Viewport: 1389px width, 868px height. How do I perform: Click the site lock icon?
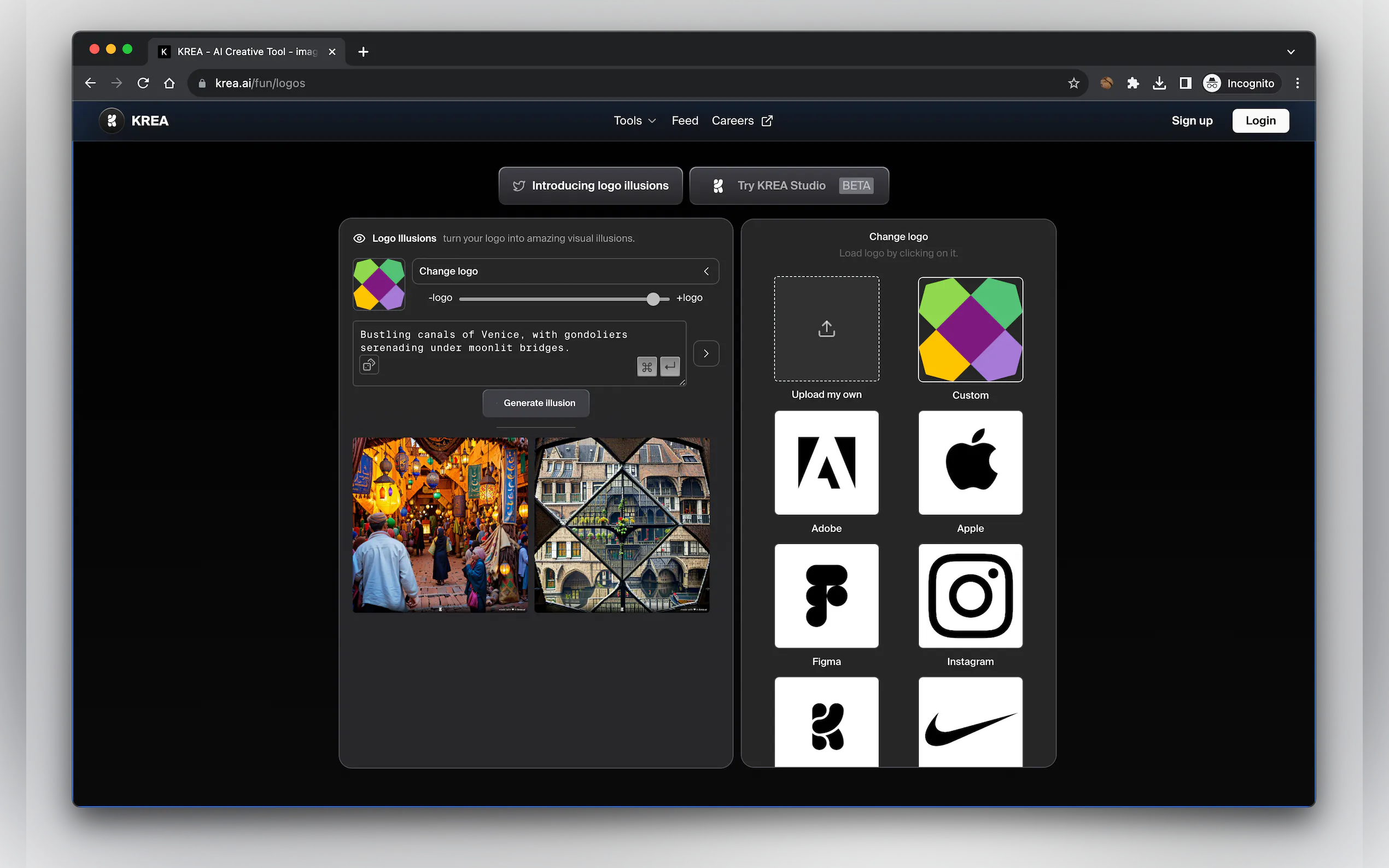(x=202, y=83)
